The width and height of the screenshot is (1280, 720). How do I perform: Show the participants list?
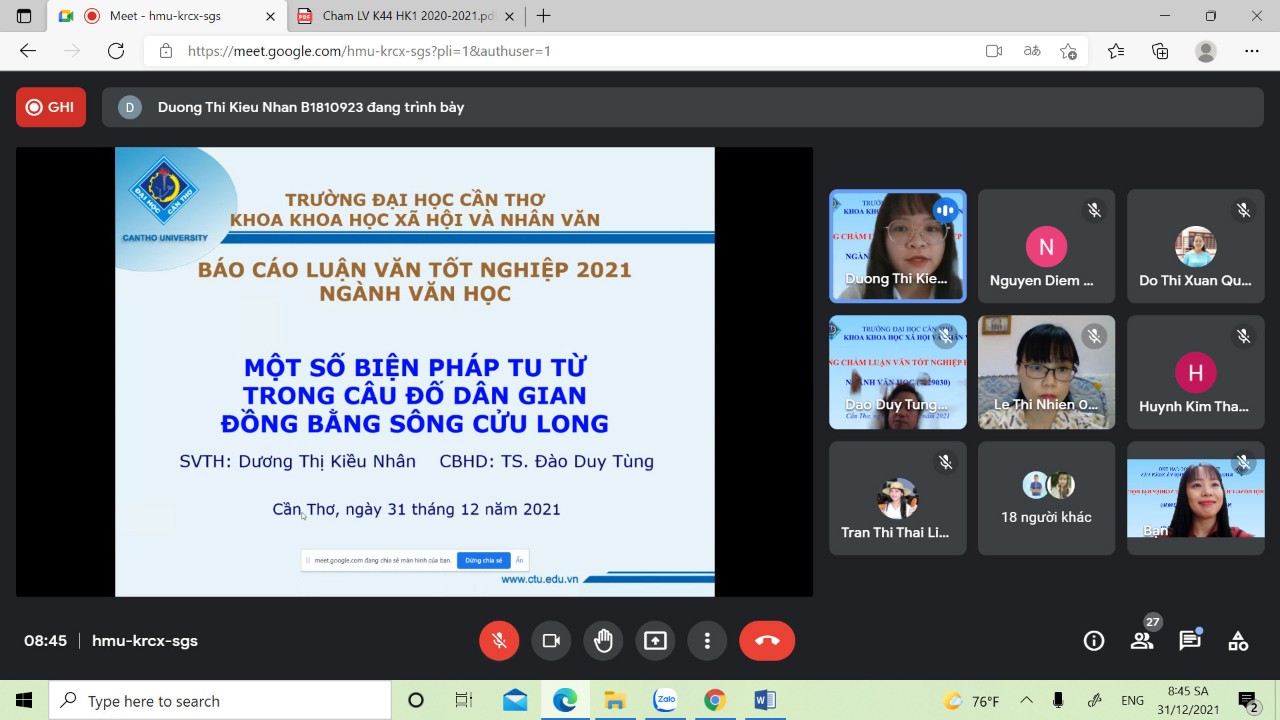pos(1142,641)
